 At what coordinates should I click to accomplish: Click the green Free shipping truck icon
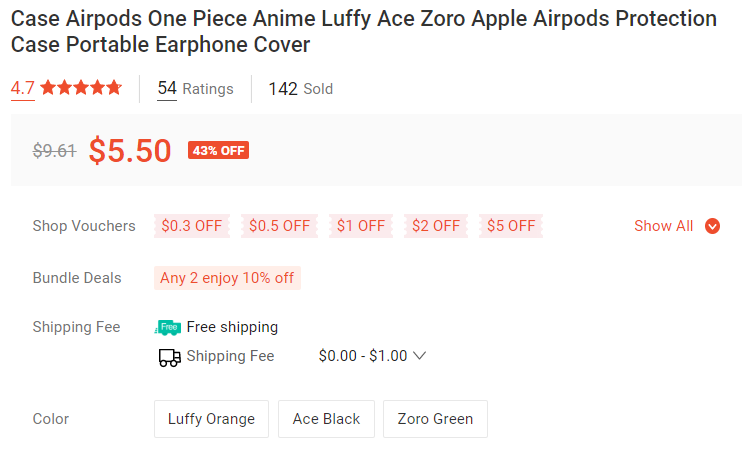169,327
